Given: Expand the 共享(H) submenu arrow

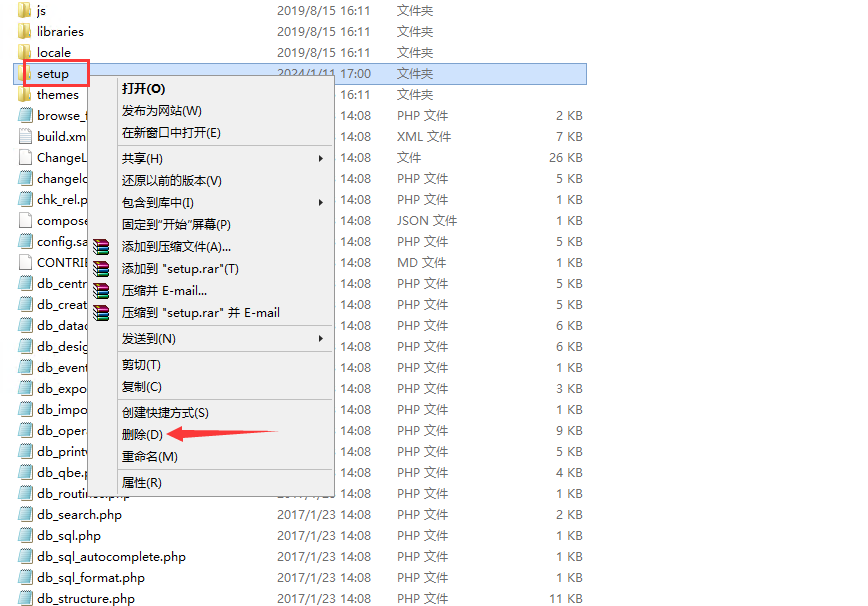Looking at the screenshot, I should pyautogui.click(x=321, y=159).
